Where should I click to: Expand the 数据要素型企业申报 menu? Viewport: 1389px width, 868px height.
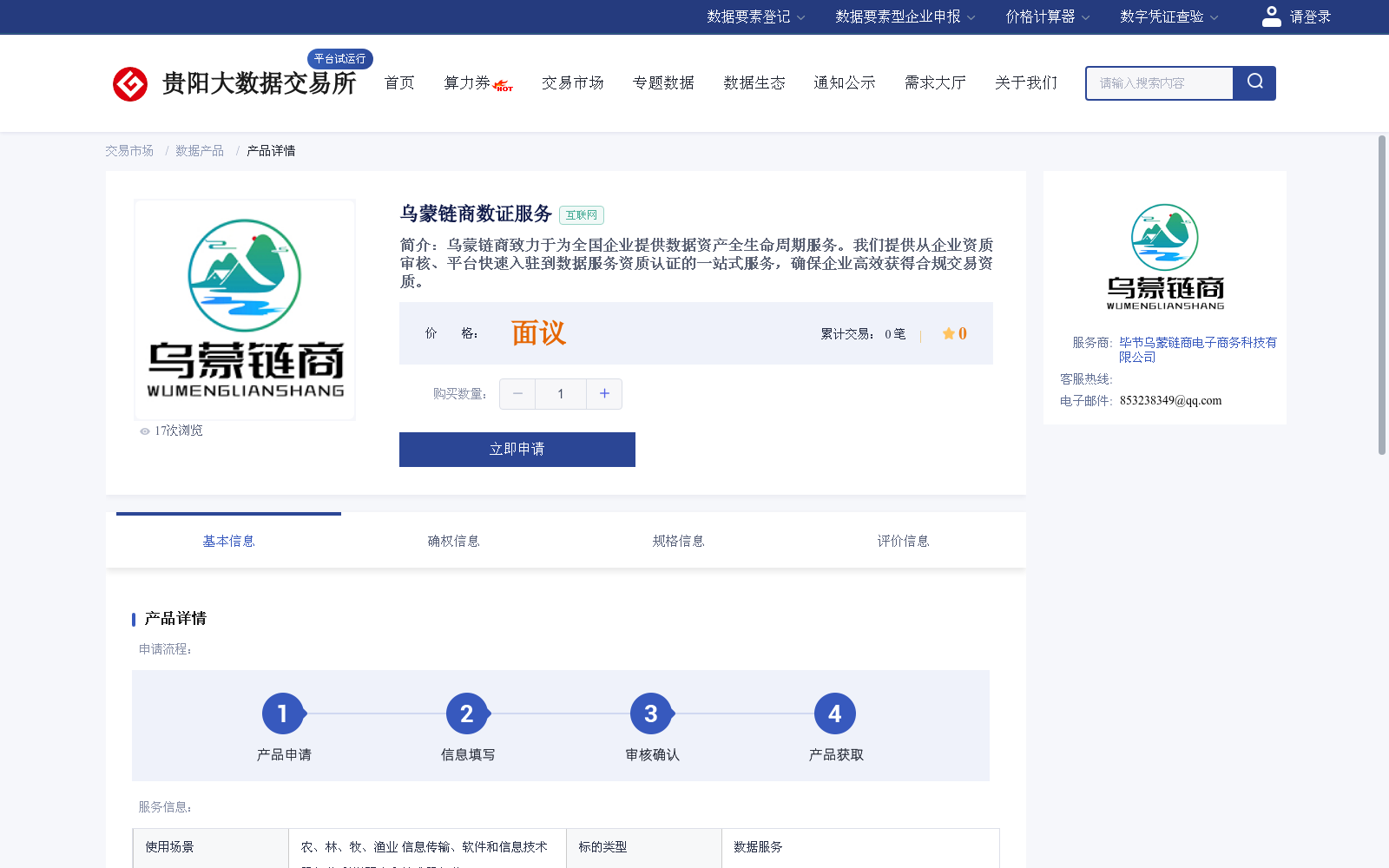click(905, 16)
